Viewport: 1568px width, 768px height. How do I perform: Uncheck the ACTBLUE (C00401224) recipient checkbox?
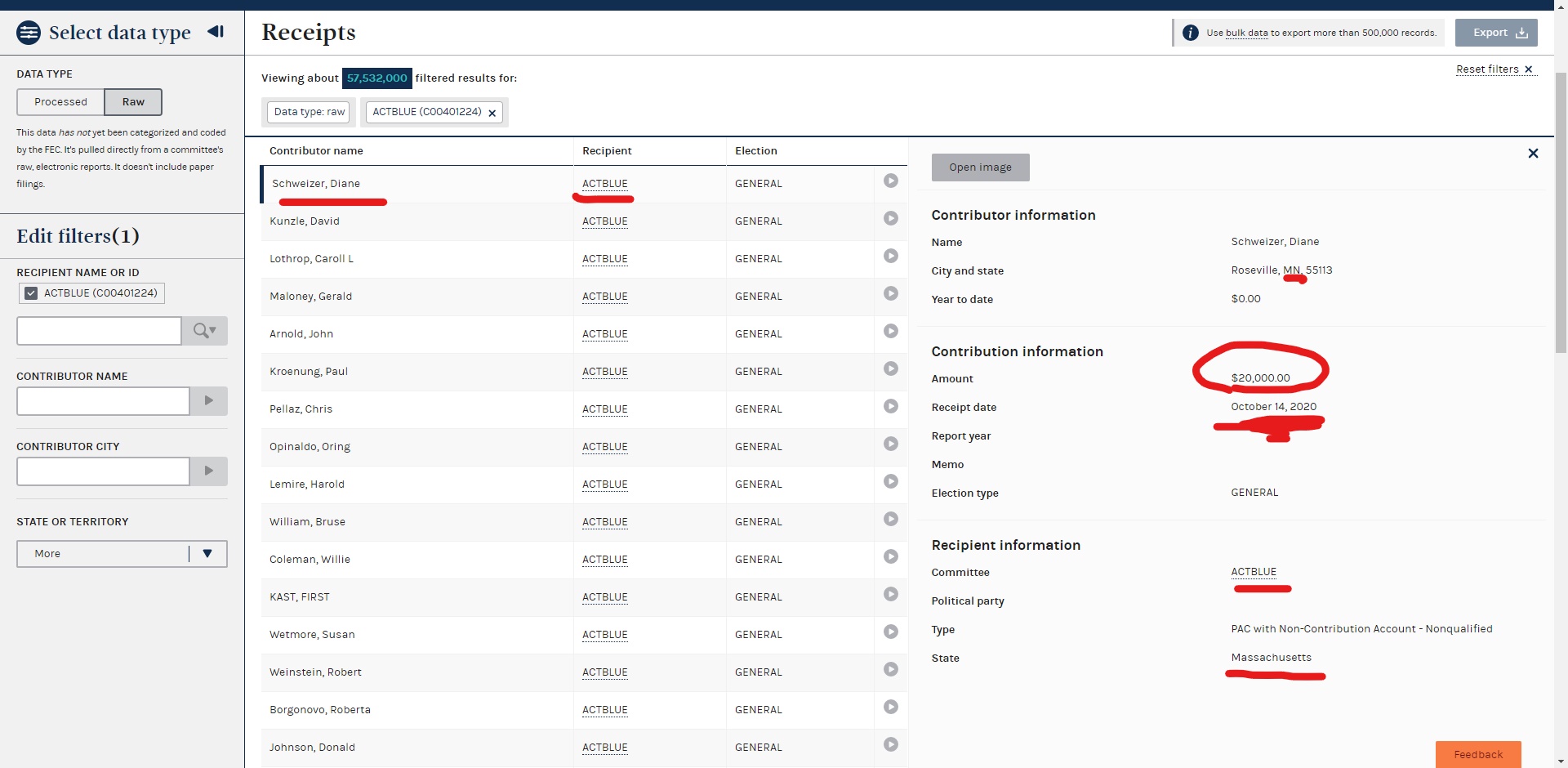click(31, 293)
